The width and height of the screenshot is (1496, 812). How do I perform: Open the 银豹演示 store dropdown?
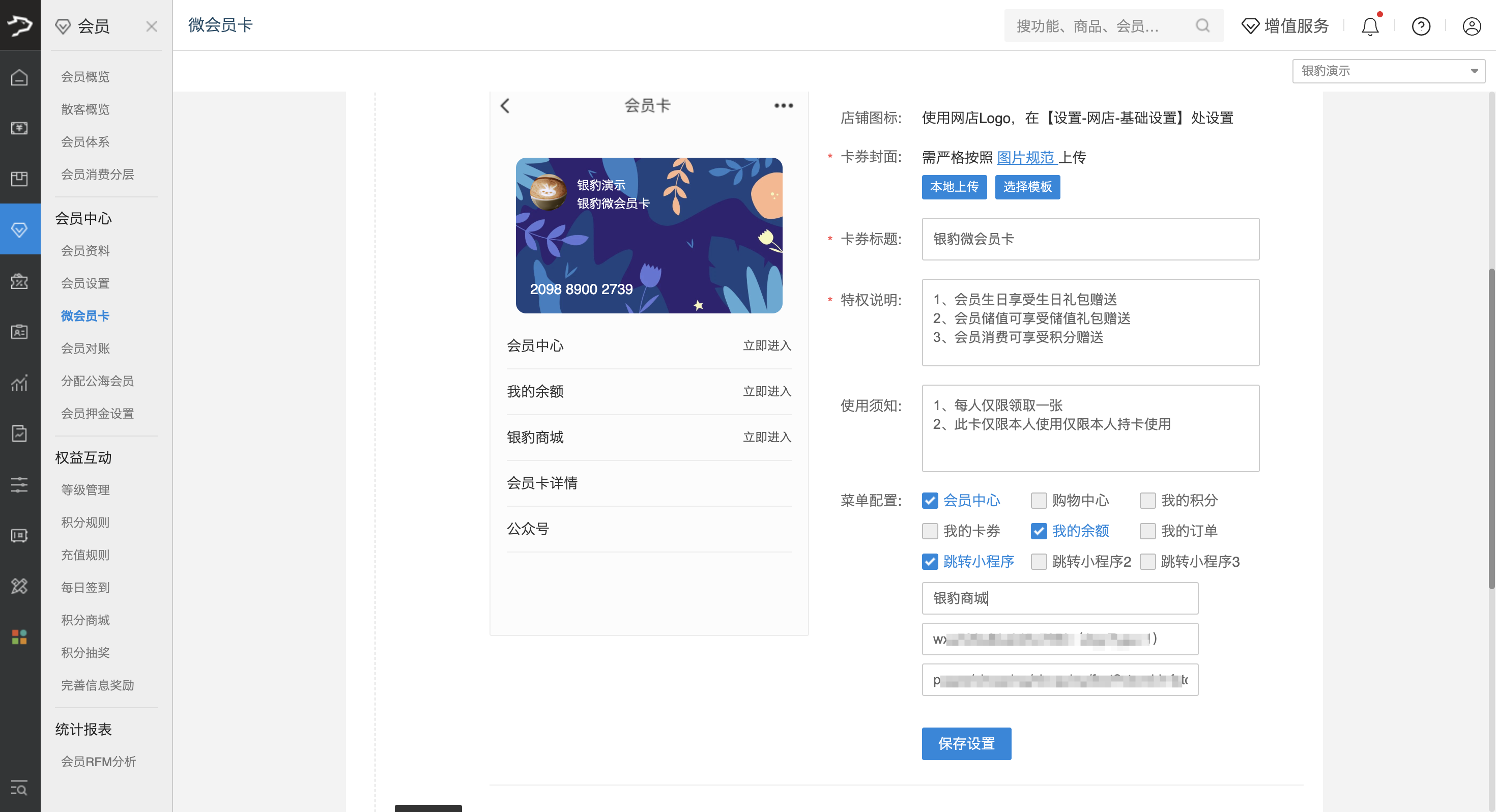[x=1389, y=71]
